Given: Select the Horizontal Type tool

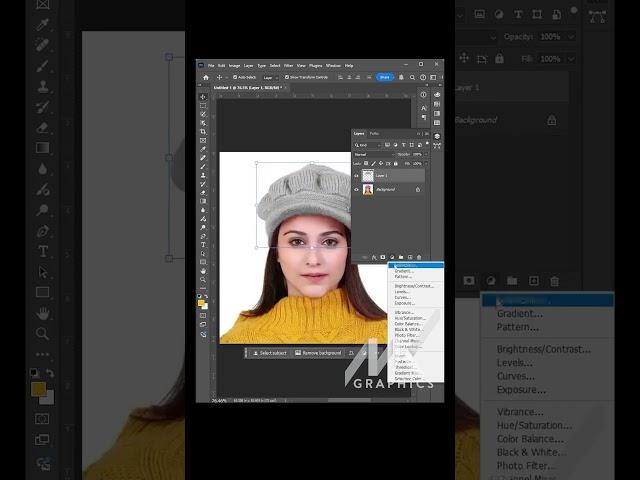Looking at the screenshot, I should [203, 244].
